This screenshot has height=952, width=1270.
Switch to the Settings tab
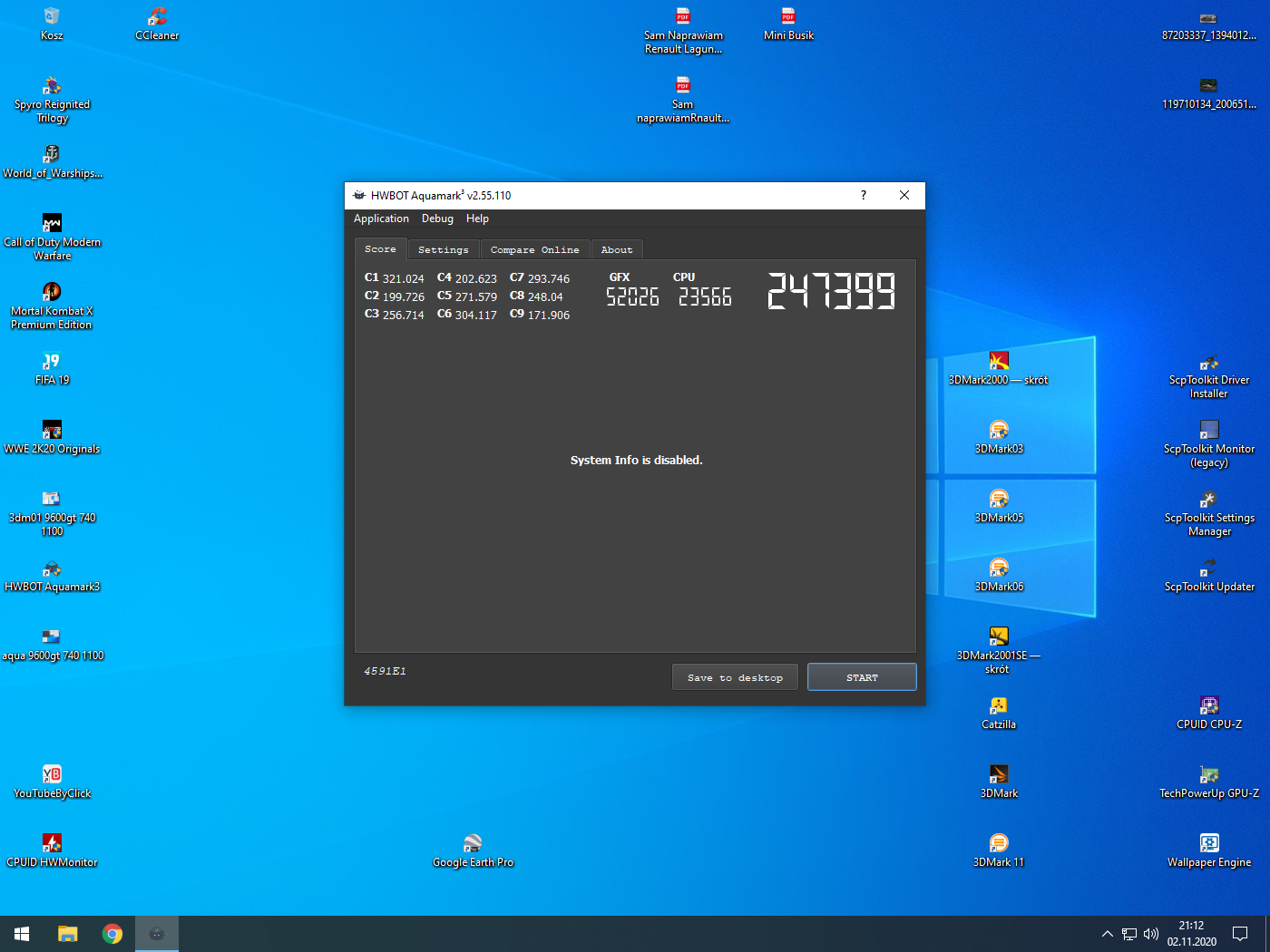444,249
